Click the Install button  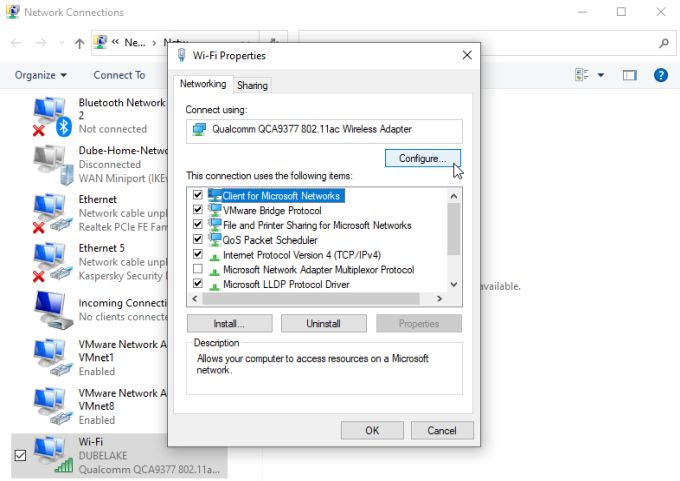point(229,324)
